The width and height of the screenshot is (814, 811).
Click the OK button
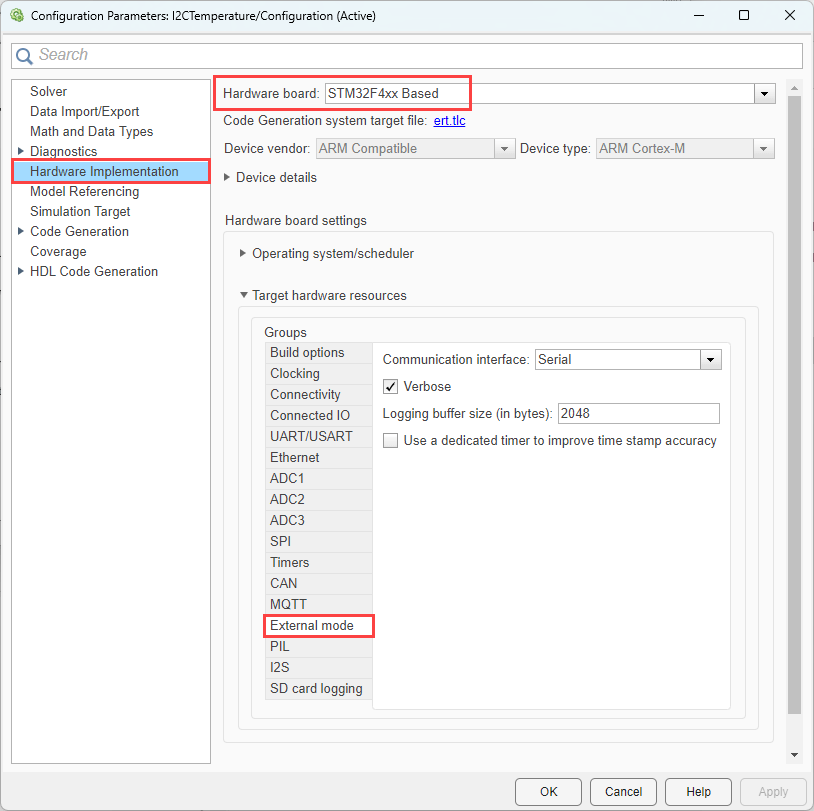click(548, 791)
